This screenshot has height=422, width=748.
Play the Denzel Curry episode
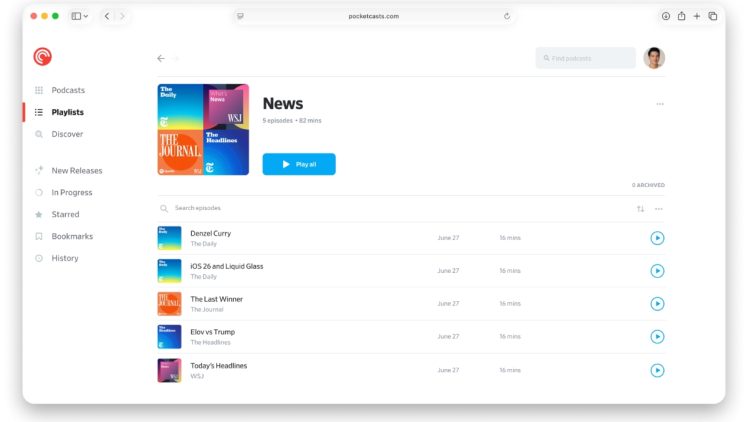(657, 238)
